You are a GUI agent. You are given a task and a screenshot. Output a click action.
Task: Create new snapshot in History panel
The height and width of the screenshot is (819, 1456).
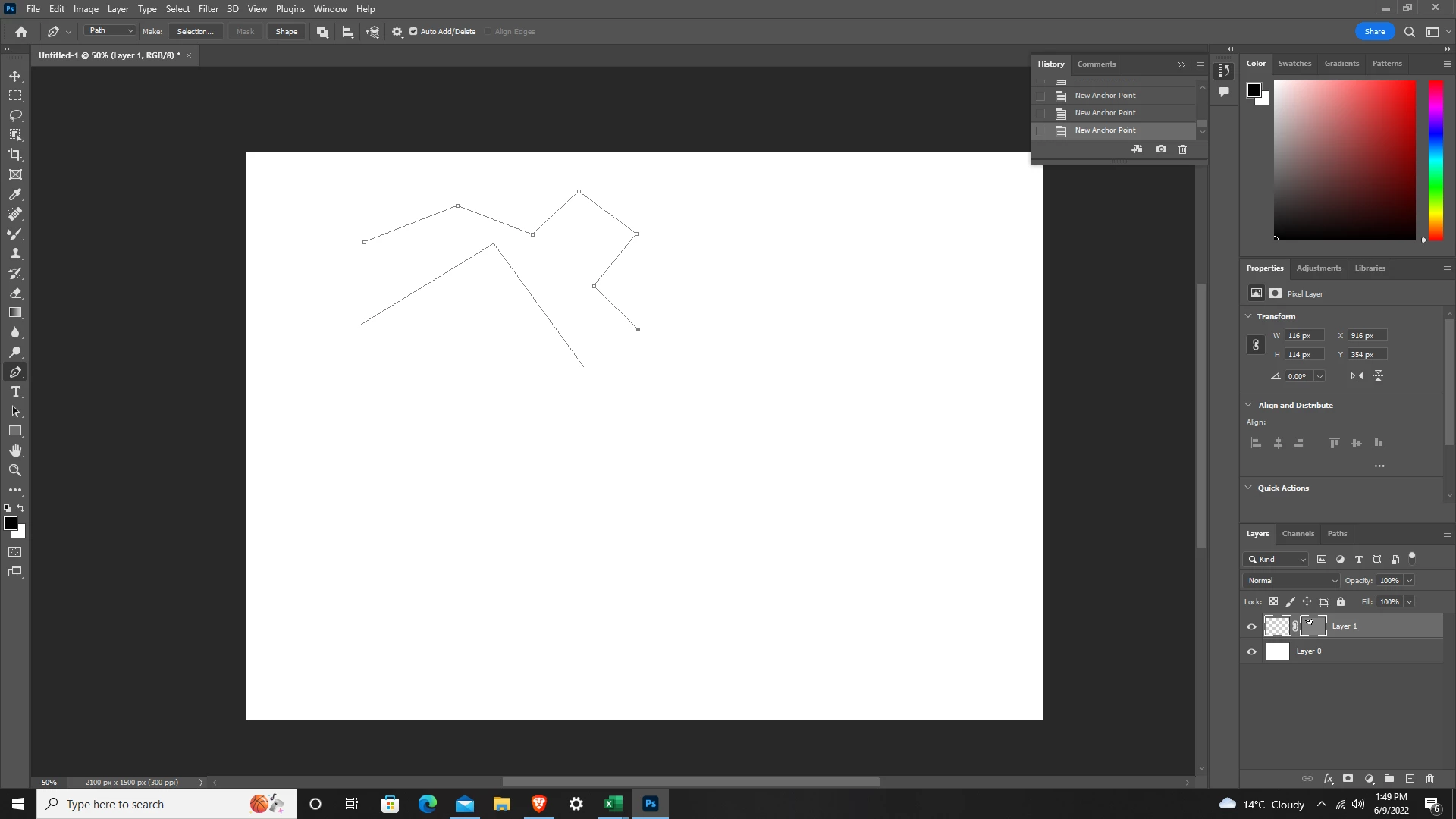[x=1161, y=149]
